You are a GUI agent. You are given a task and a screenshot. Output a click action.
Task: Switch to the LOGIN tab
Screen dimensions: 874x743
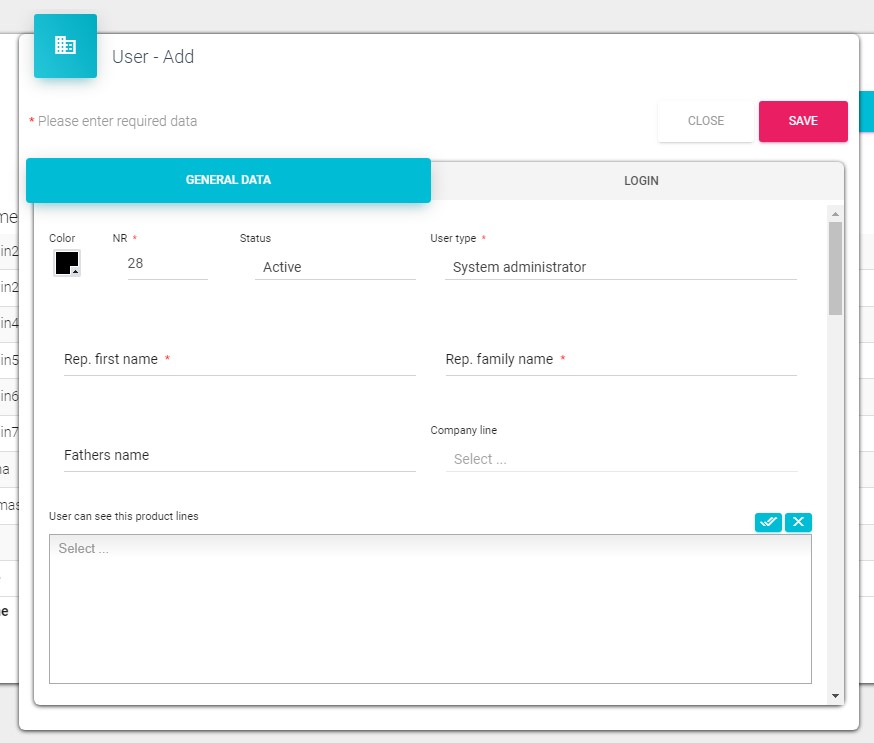(641, 181)
